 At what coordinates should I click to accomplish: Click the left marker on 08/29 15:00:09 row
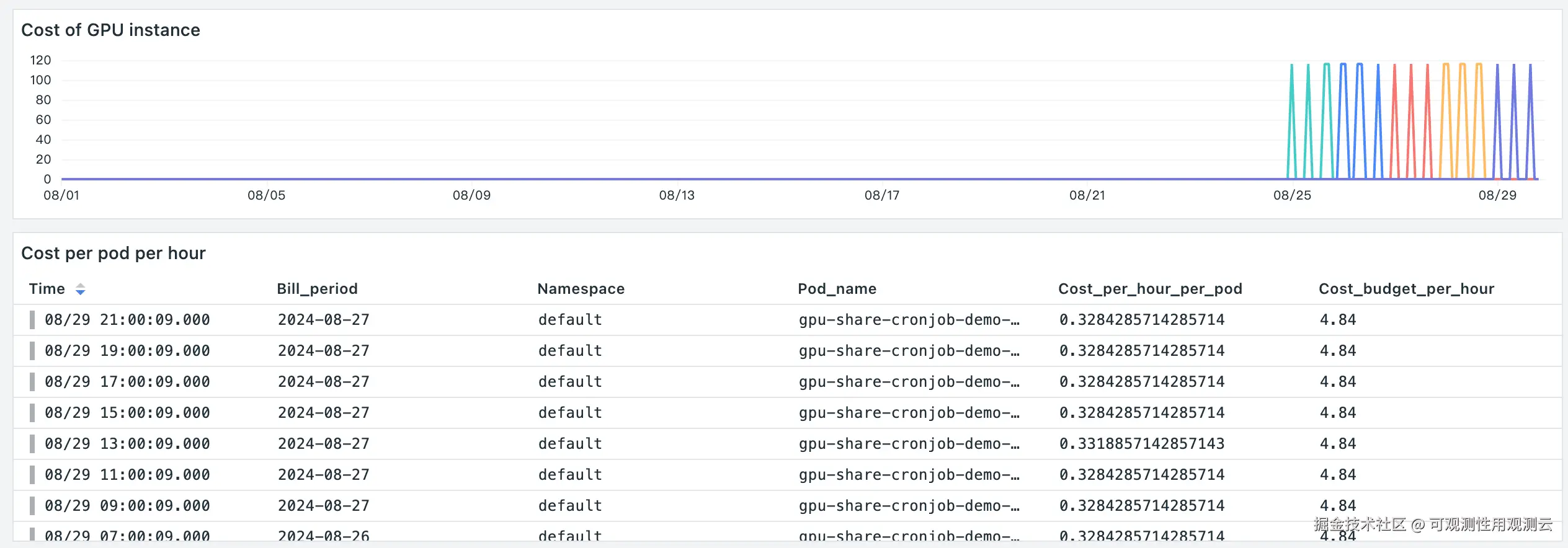32,413
